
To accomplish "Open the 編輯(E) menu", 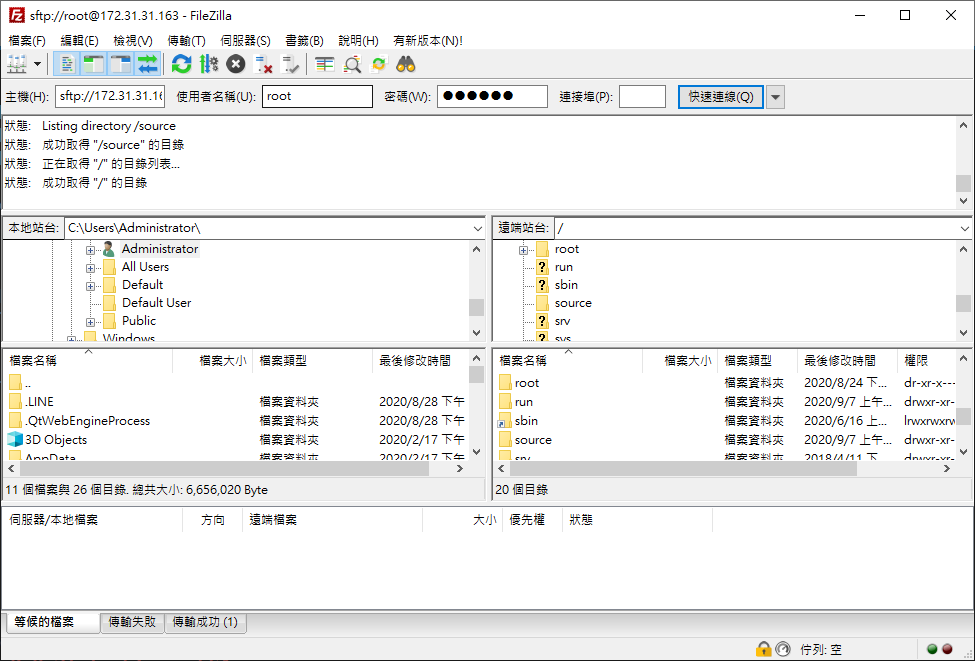I will coord(80,40).
